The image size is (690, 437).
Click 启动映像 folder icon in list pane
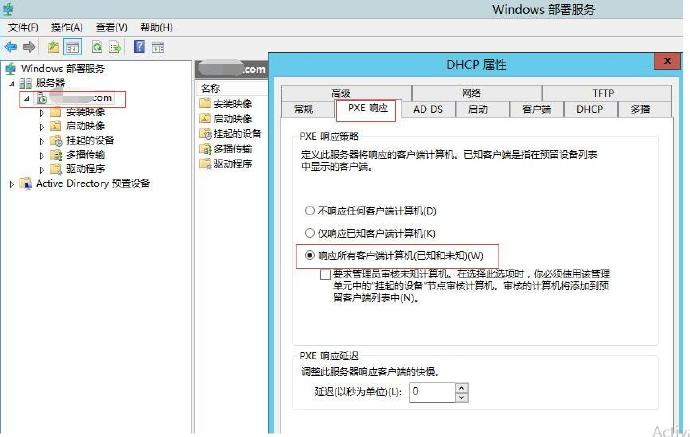[205, 118]
